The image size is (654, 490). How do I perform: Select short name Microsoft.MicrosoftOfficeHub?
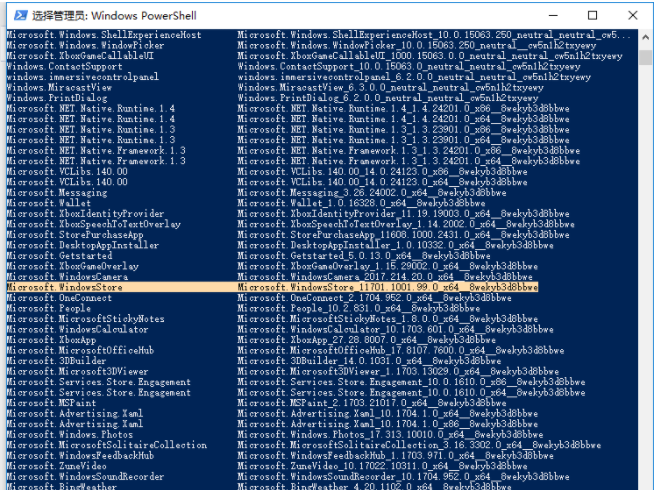click(x=80, y=350)
